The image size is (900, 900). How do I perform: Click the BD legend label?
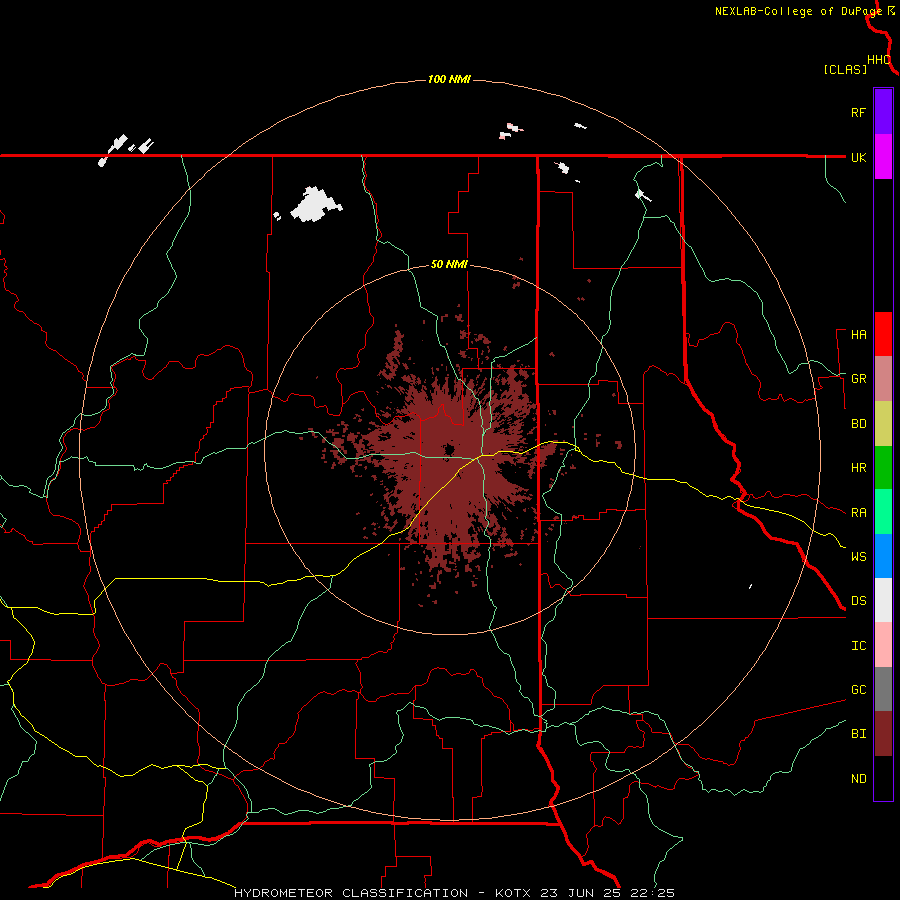coord(858,424)
